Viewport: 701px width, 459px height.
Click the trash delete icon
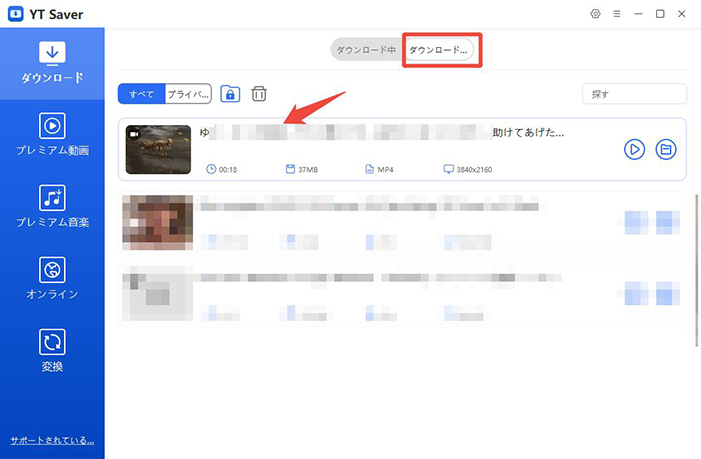point(259,94)
